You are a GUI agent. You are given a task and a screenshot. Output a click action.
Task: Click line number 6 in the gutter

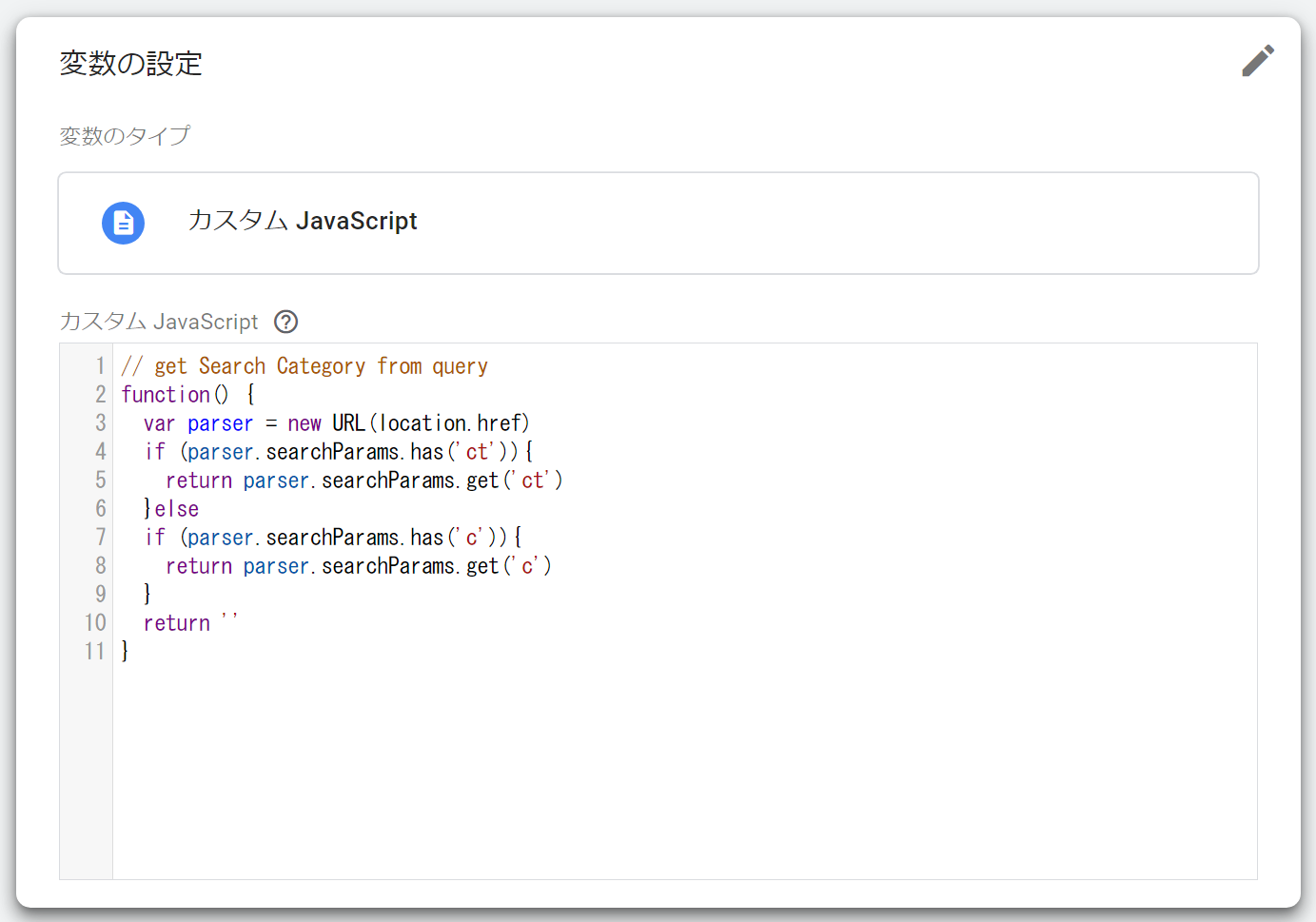pyautogui.click(x=100, y=509)
